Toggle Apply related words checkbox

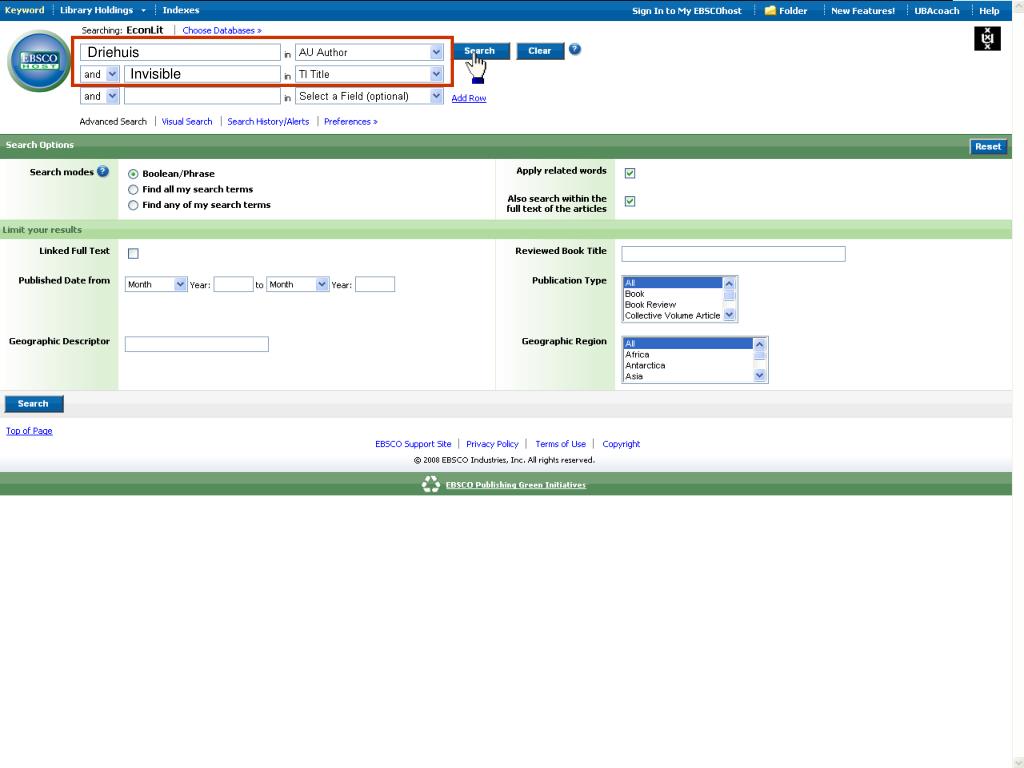(x=630, y=173)
